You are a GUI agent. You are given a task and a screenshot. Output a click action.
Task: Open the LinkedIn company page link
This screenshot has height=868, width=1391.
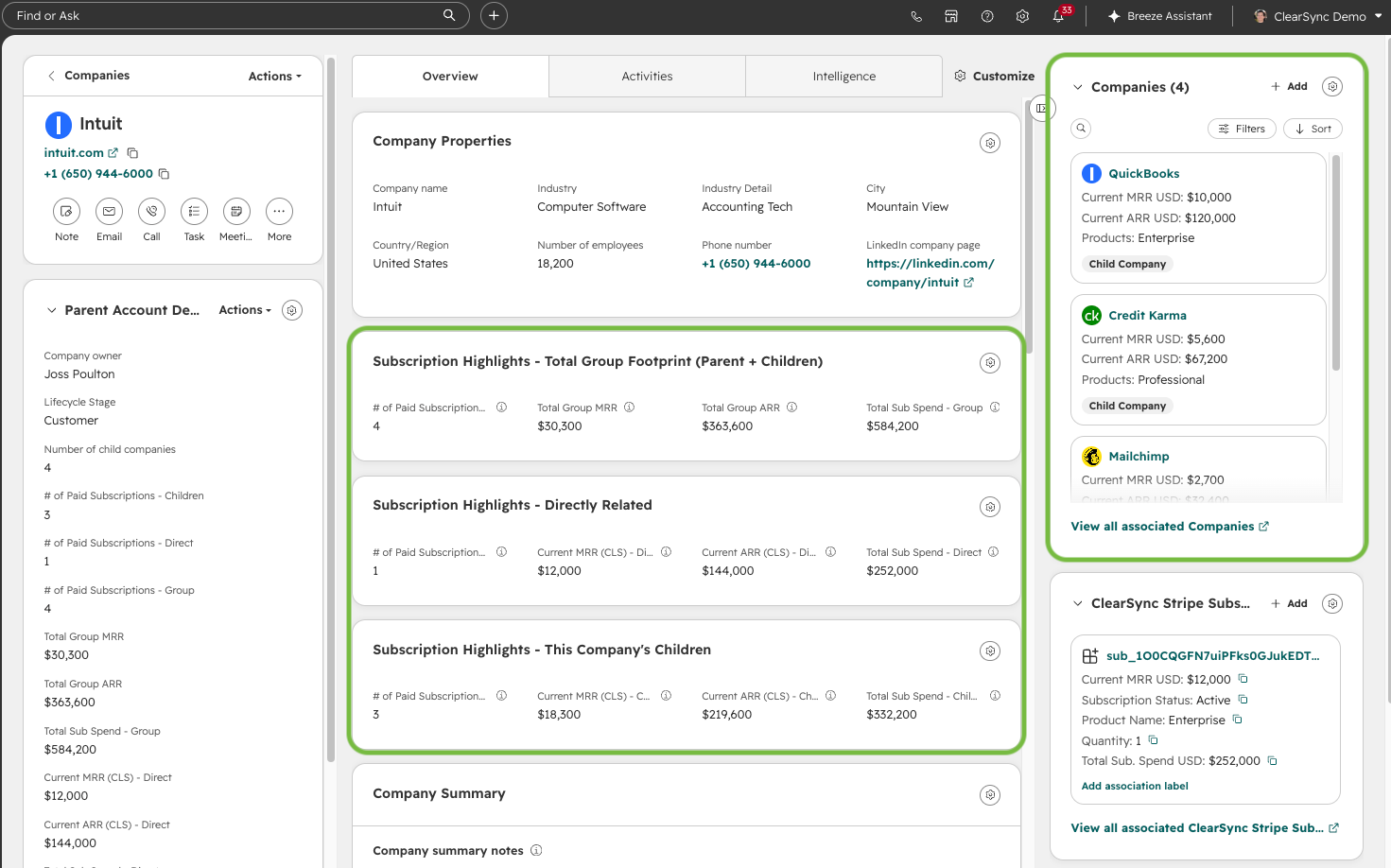click(x=930, y=273)
